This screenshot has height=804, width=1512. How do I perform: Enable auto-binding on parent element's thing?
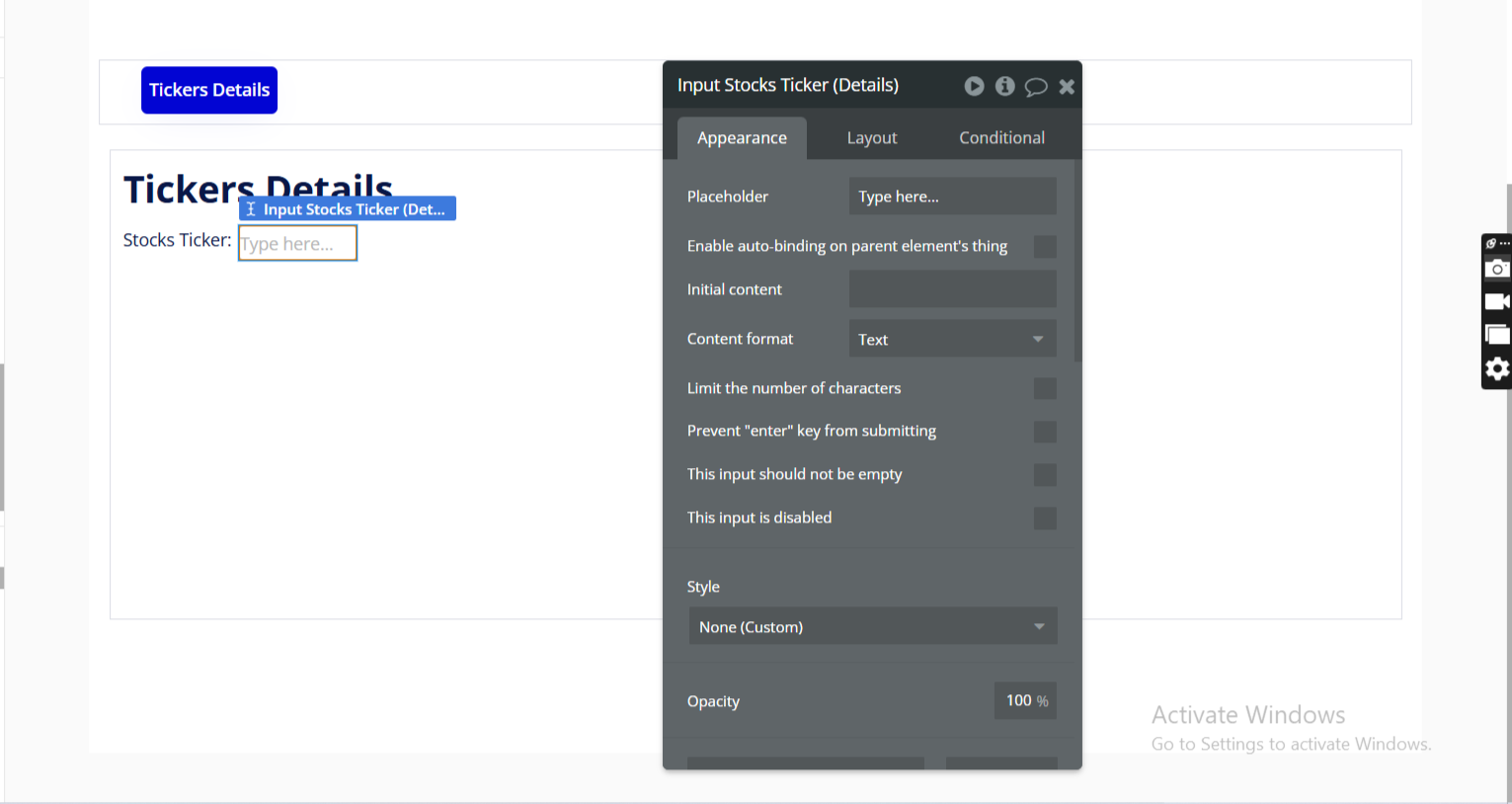pyautogui.click(x=1044, y=247)
